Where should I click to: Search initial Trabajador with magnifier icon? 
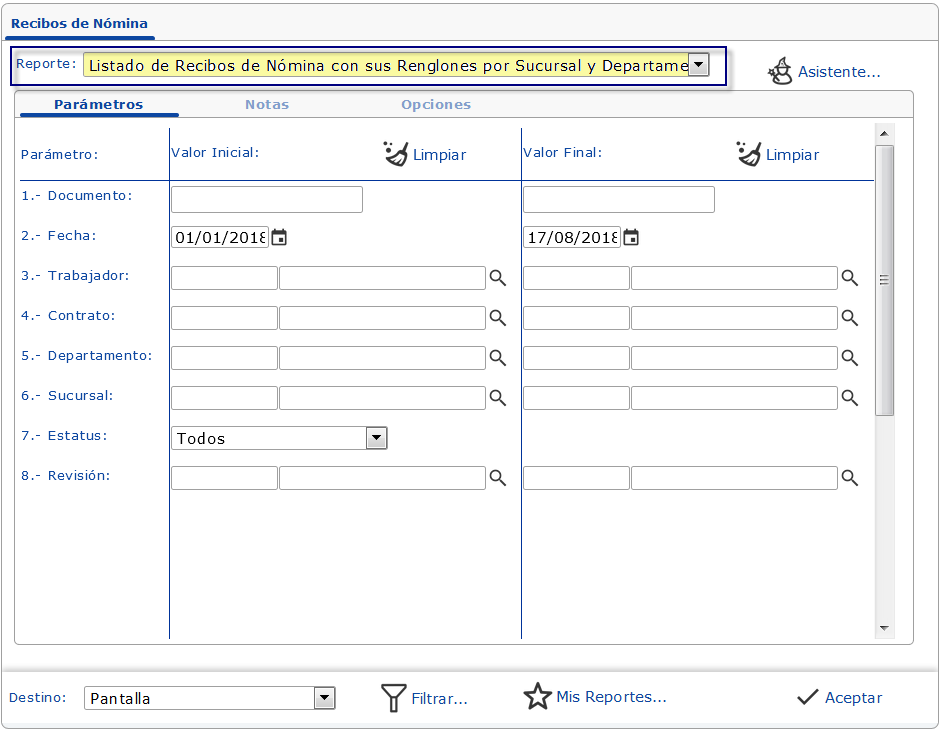point(498,278)
